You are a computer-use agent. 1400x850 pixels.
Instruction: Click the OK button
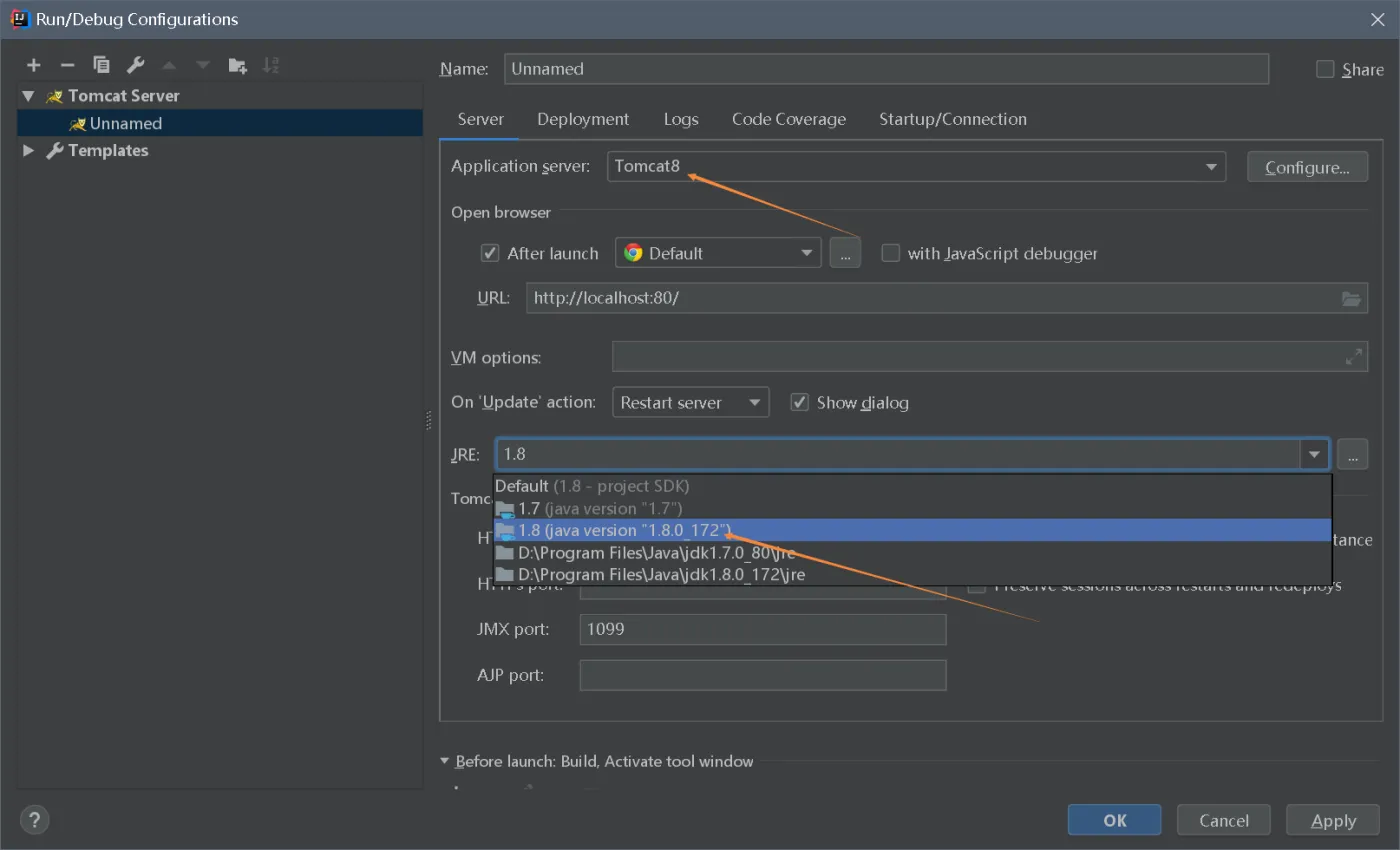tap(1115, 820)
